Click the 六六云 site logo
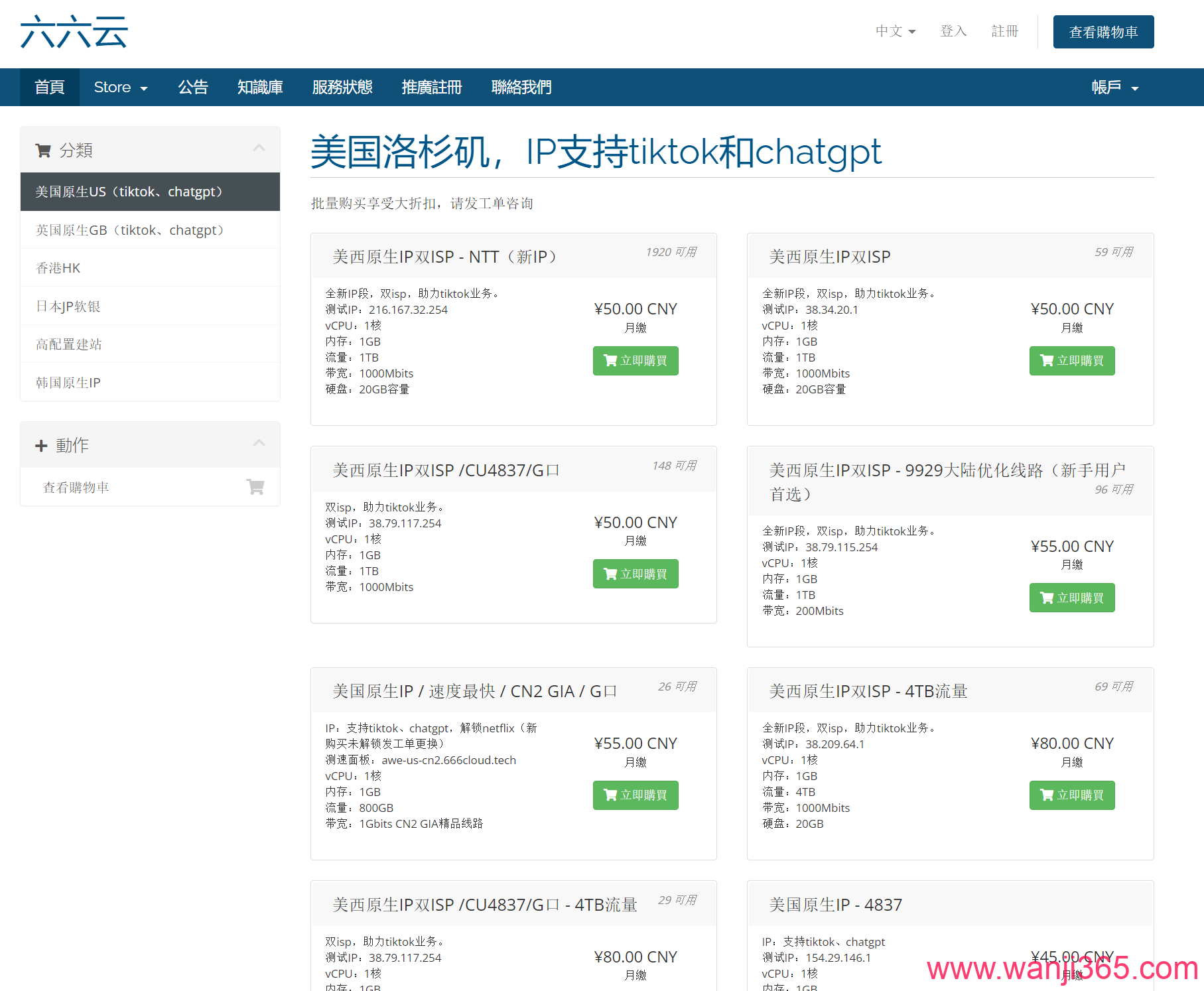 [x=74, y=31]
